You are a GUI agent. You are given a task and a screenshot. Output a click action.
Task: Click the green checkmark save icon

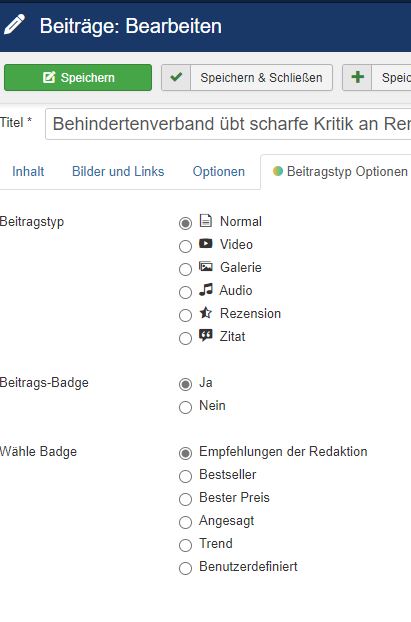tap(176, 77)
